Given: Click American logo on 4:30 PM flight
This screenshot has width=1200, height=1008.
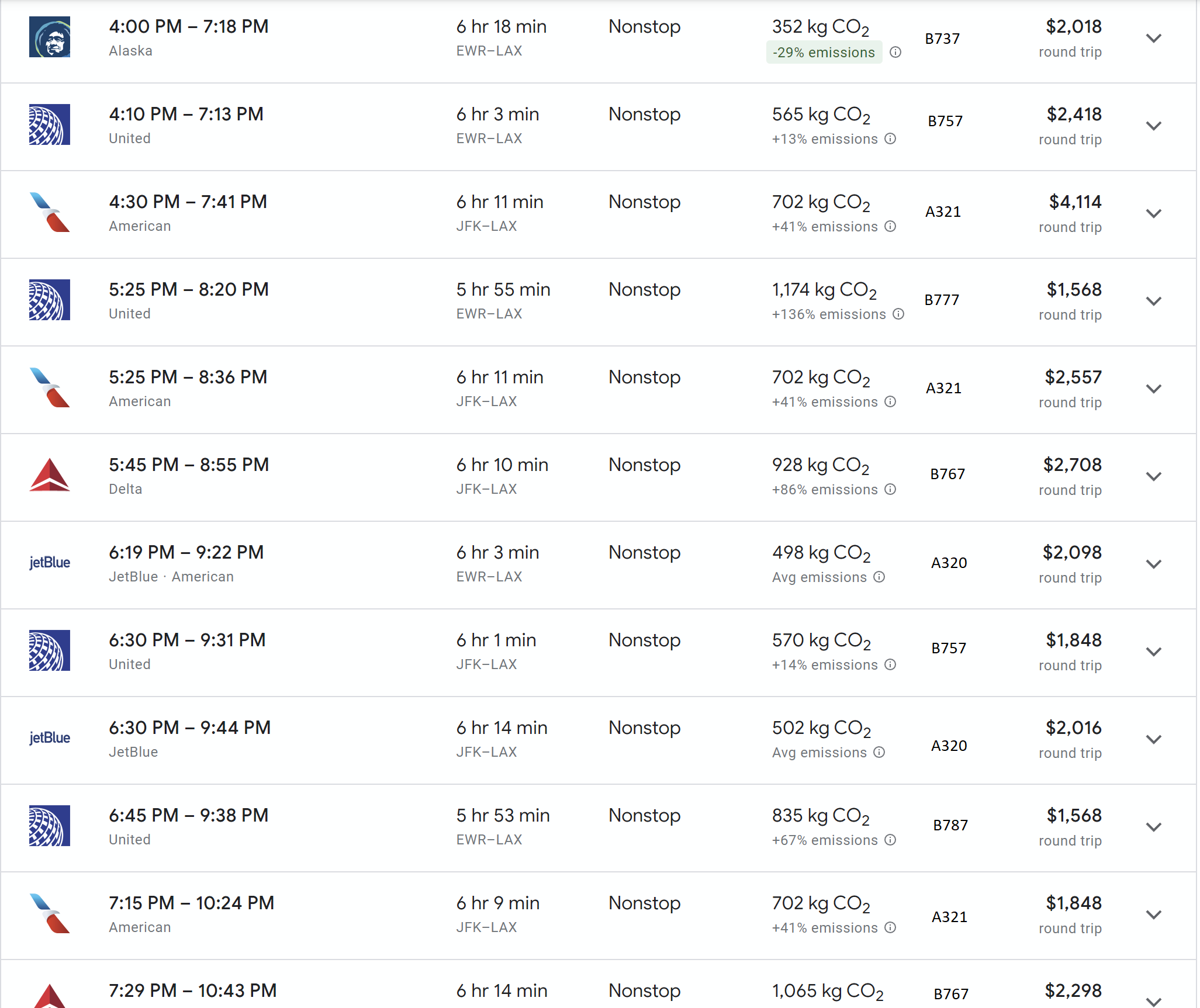Looking at the screenshot, I should click(50, 212).
